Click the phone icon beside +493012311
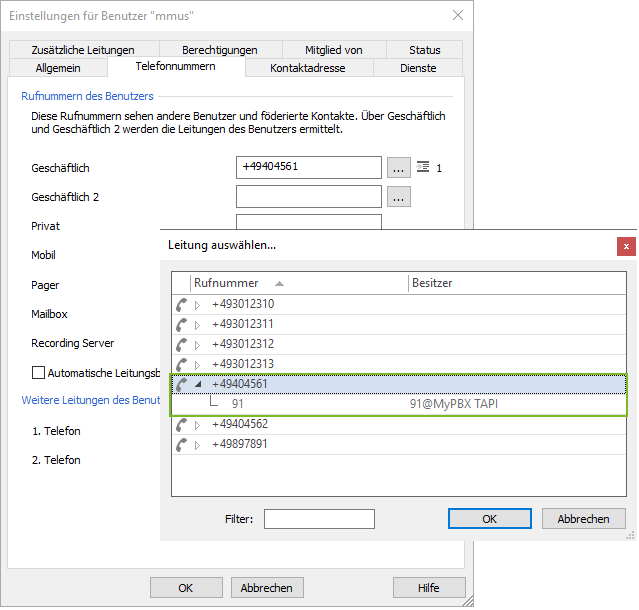639x610 pixels. 181,324
